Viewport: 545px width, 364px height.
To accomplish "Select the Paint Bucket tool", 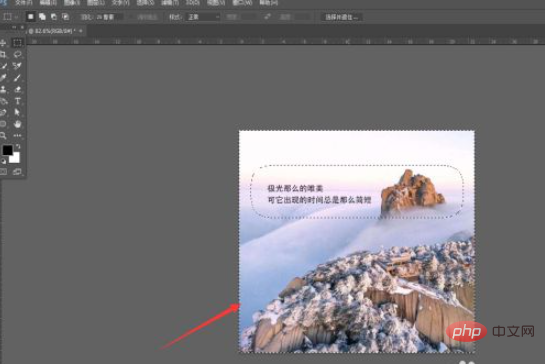I will pyautogui.click(x=3, y=101).
